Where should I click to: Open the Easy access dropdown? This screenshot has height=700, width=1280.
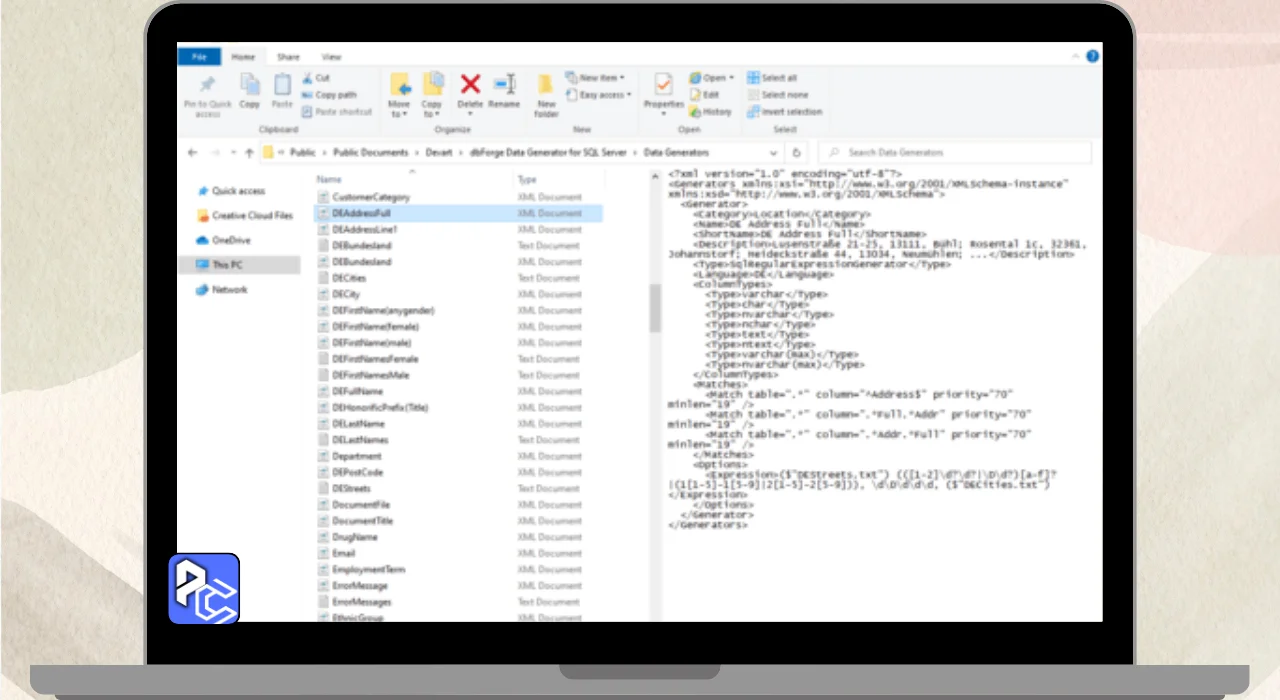598,95
